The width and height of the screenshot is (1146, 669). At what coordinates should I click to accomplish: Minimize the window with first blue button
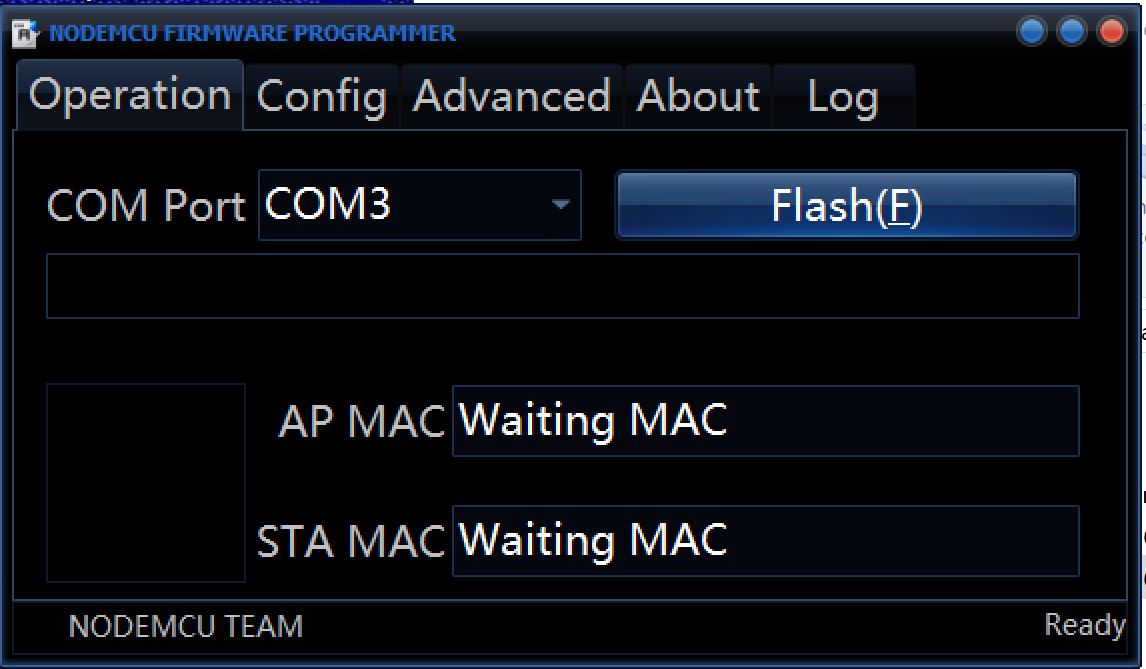[x=1031, y=32]
